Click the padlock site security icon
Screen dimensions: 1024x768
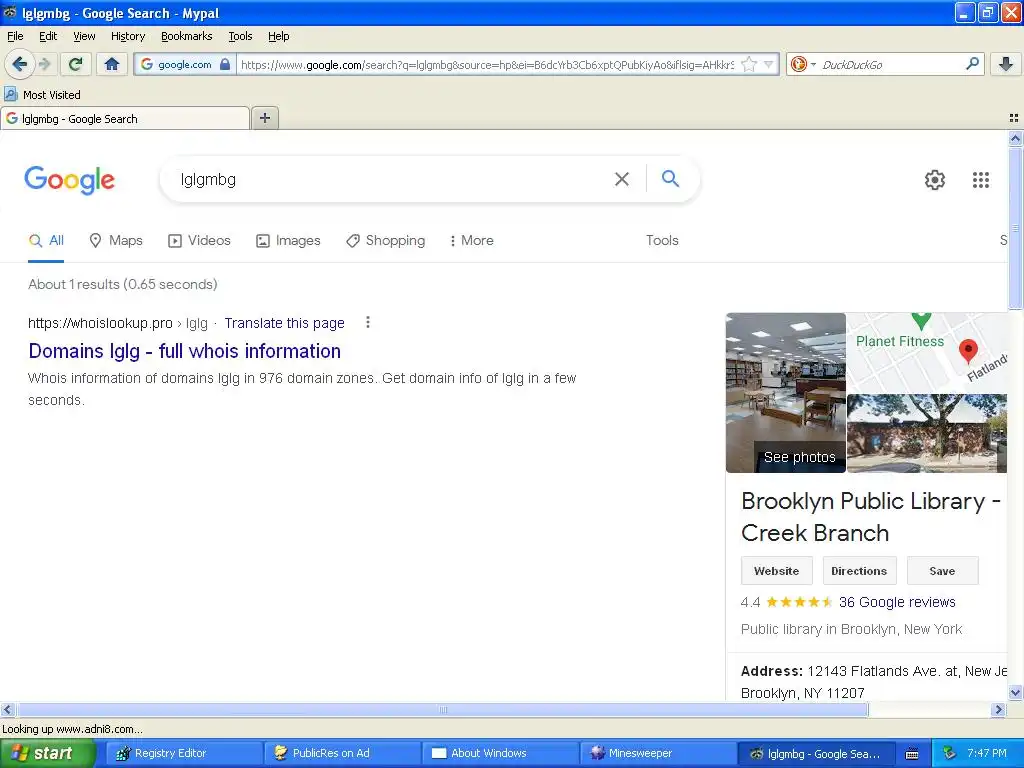click(225, 64)
